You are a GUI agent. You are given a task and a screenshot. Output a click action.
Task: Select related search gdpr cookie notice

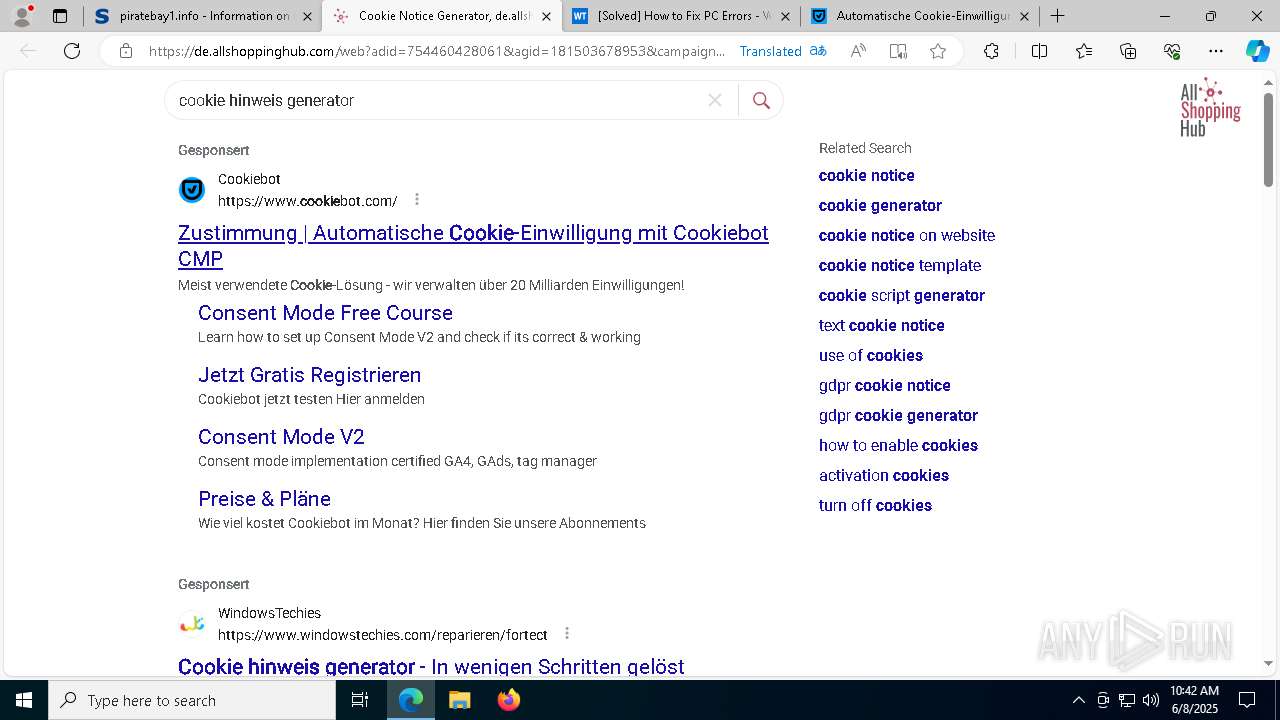(885, 385)
